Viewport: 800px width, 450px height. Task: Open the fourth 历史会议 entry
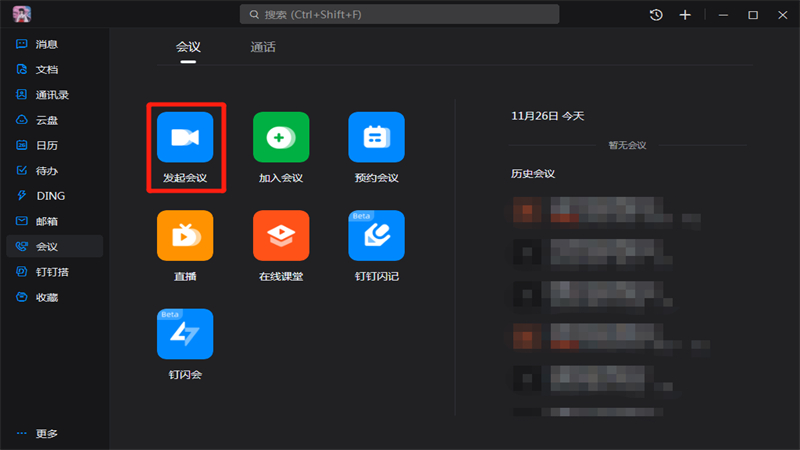point(611,337)
